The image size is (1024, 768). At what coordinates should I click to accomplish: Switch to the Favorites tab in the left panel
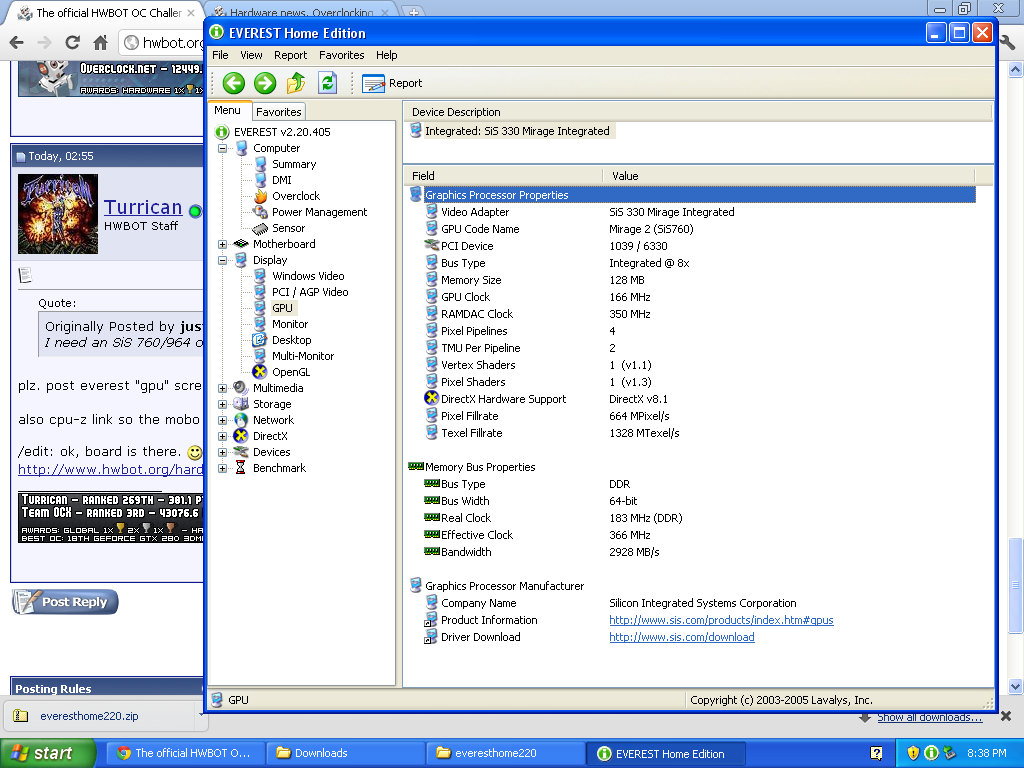click(279, 112)
